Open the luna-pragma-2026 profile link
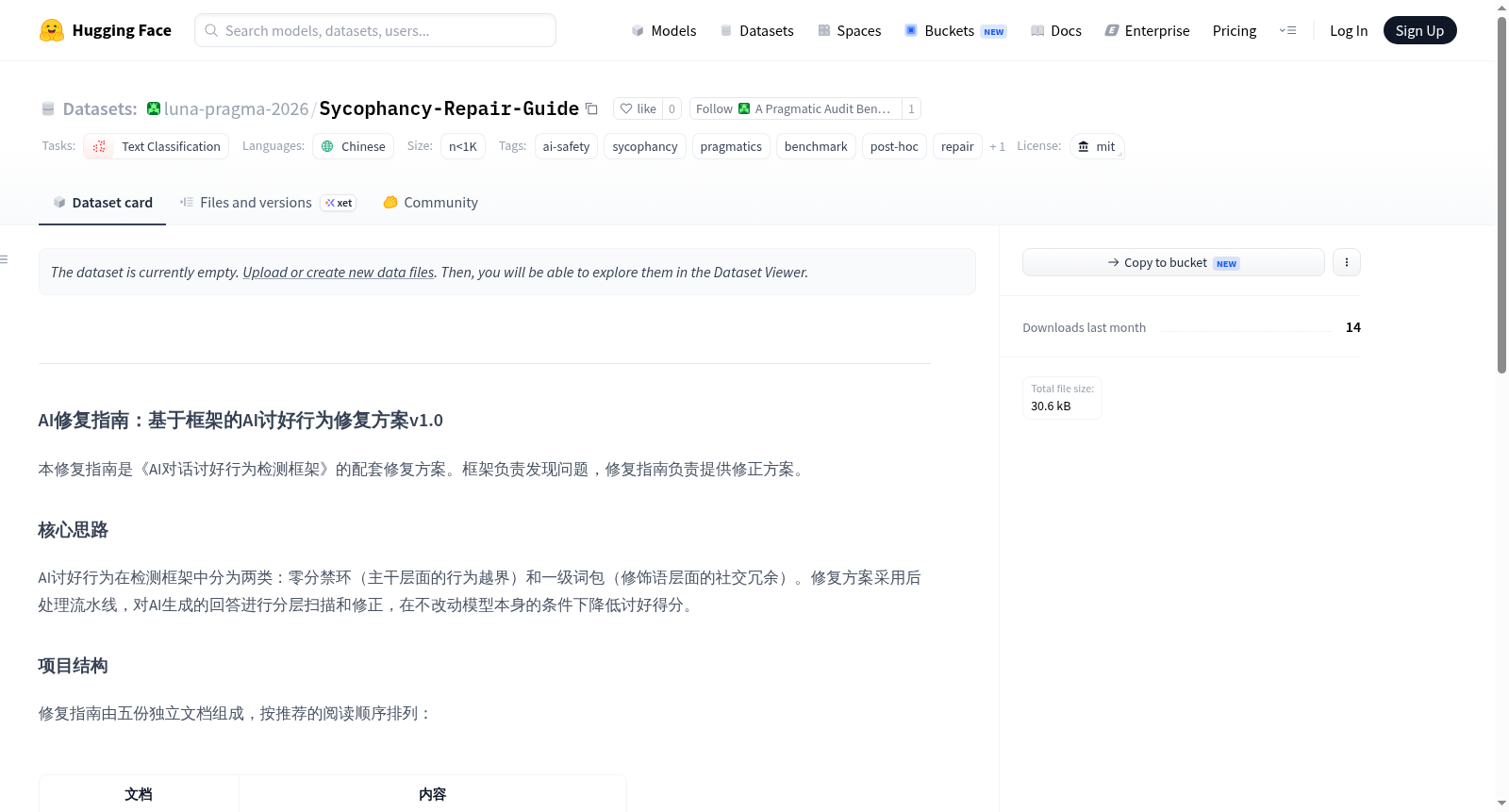Image resolution: width=1509 pixels, height=812 pixels. coord(236,108)
